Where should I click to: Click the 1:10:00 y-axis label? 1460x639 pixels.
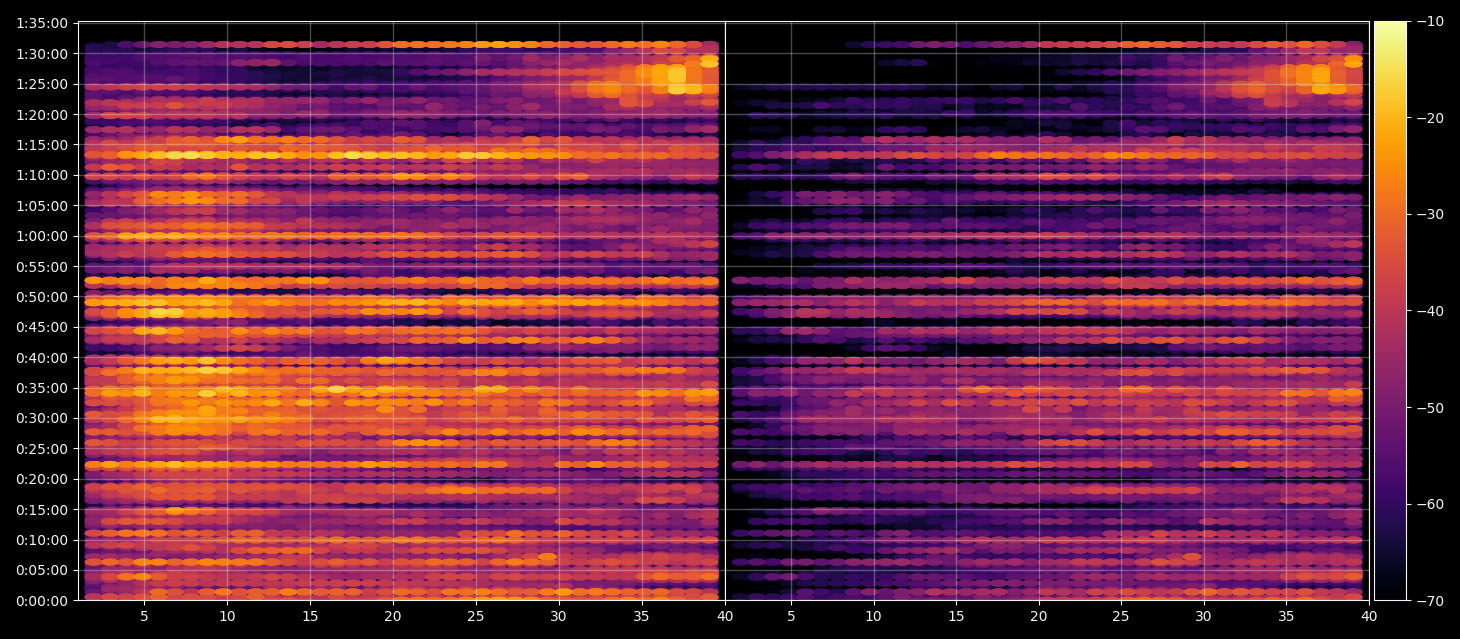42,175
